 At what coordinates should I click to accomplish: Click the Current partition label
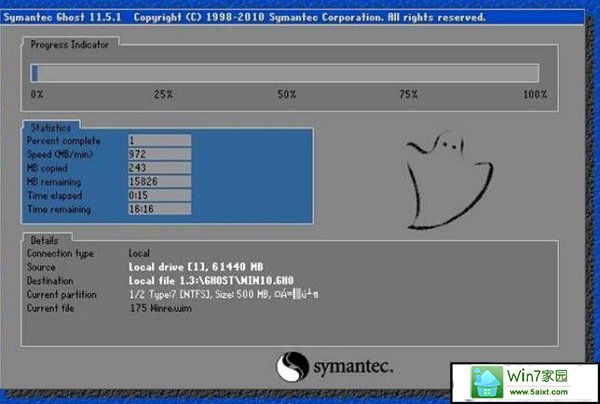tap(62, 295)
